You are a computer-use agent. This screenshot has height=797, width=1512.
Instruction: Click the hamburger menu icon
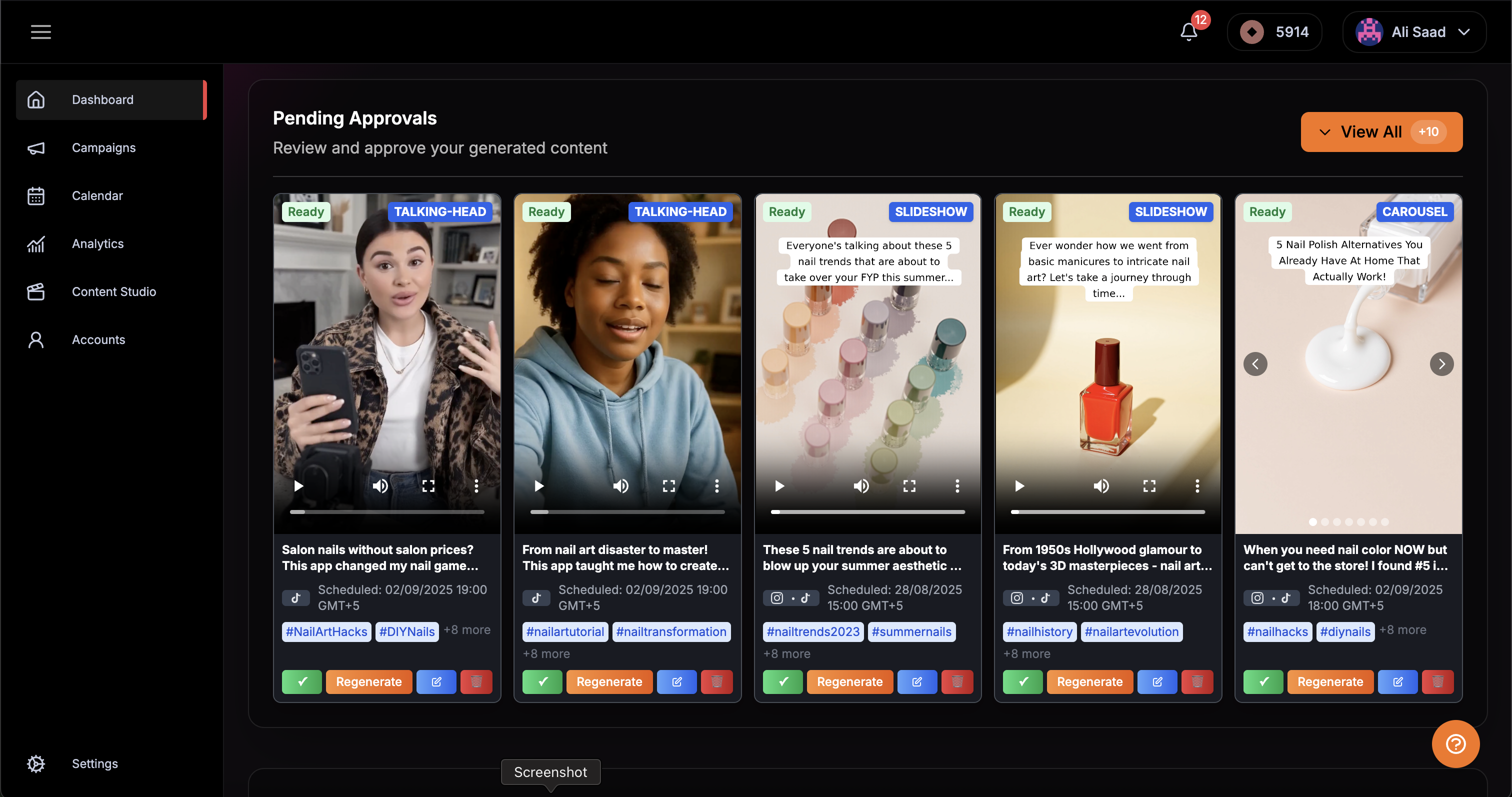click(40, 31)
